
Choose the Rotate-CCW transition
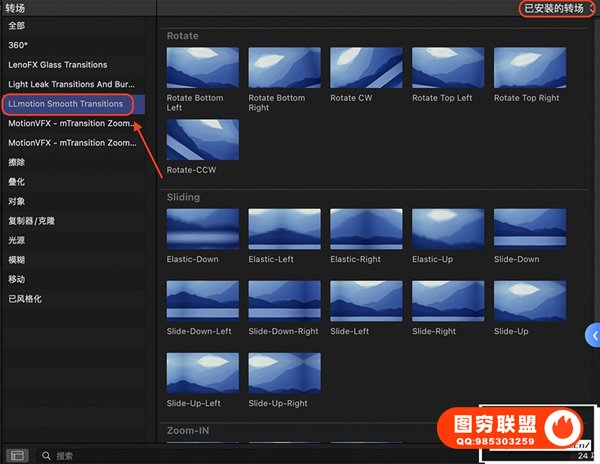click(203, 140)
